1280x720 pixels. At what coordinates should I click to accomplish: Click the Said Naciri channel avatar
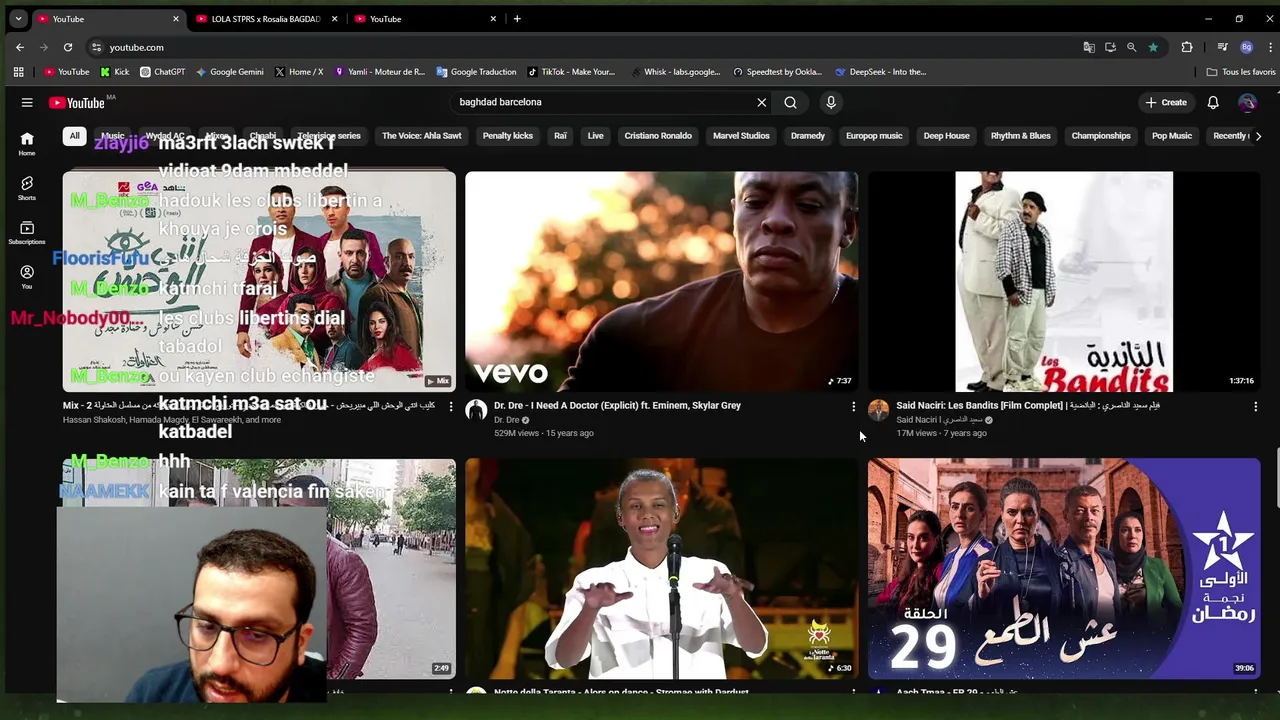pos(879,410)
